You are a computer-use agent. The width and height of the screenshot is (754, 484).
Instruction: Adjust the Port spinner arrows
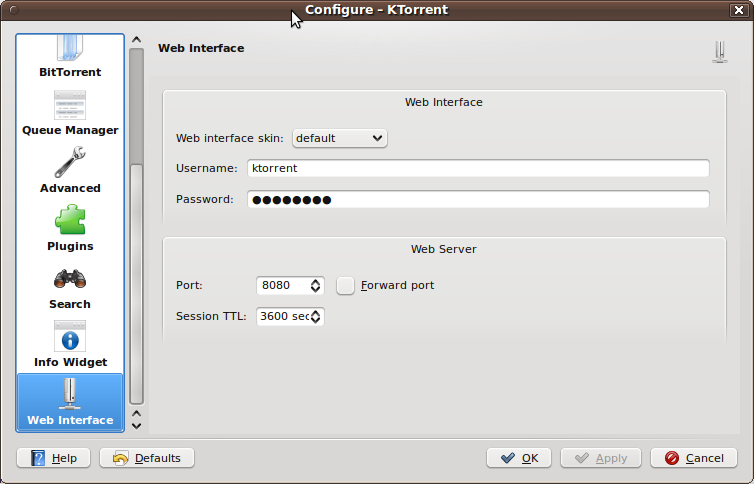(315, 285)
